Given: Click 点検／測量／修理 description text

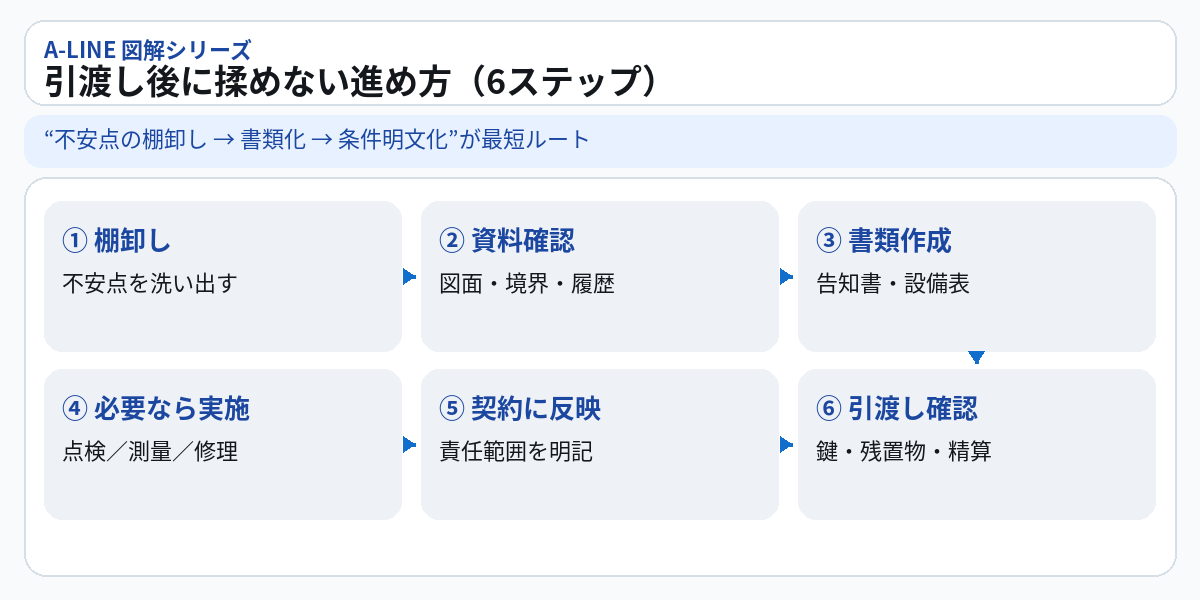Looking at the screenshot, I should pos(150,452).
